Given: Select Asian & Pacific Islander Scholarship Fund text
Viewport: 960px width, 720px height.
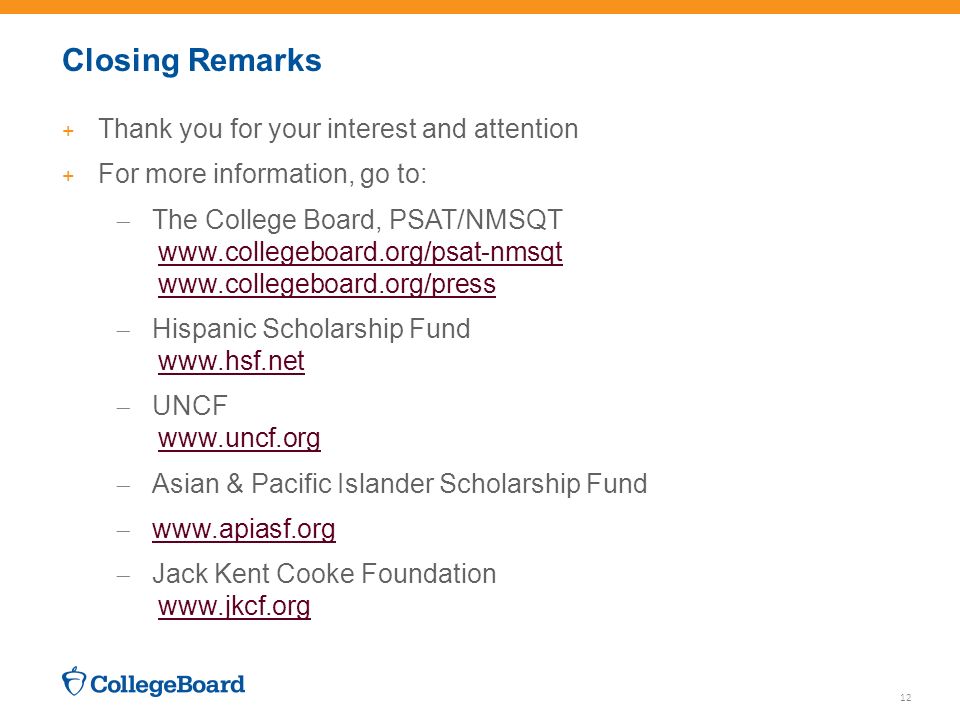Looking at the screenshot, I should (399, 484).
